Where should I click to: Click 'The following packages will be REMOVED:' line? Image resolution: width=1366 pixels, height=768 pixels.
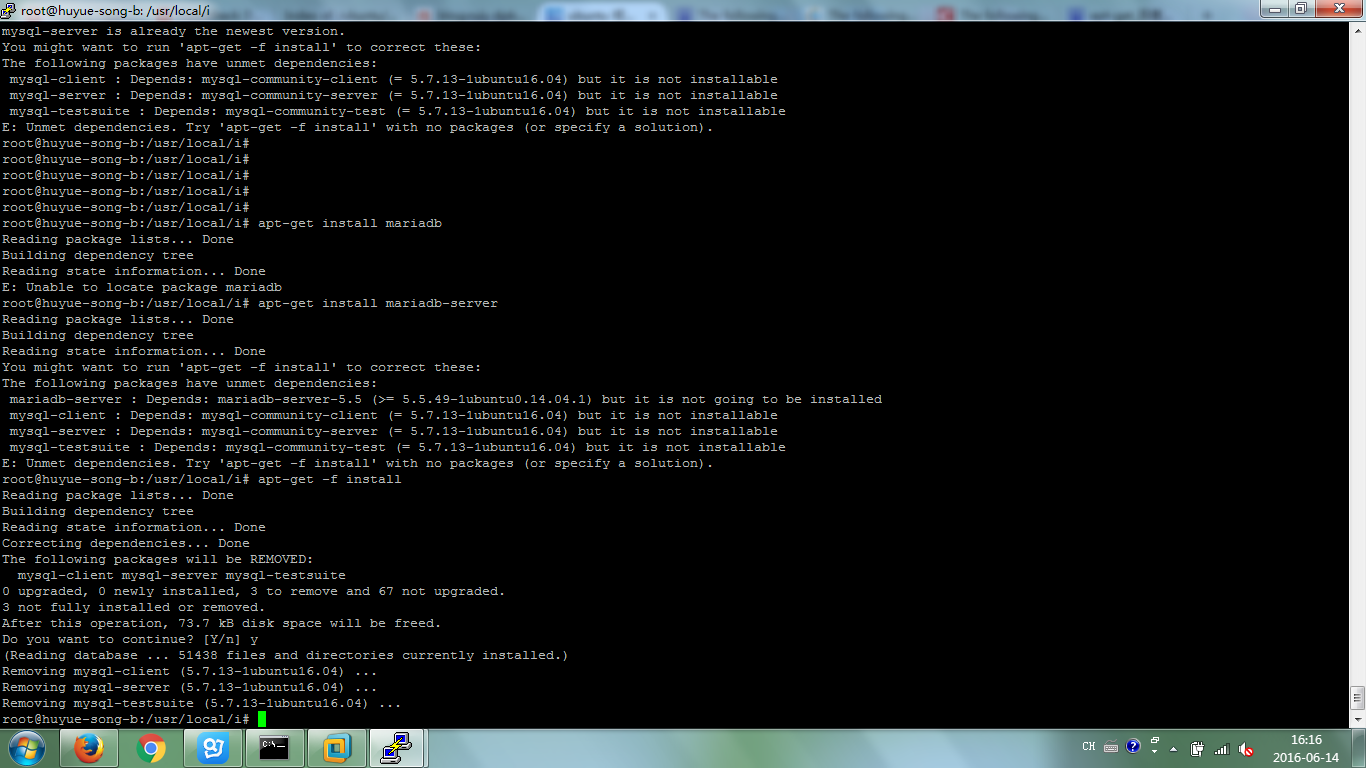[x=158, y=559]
